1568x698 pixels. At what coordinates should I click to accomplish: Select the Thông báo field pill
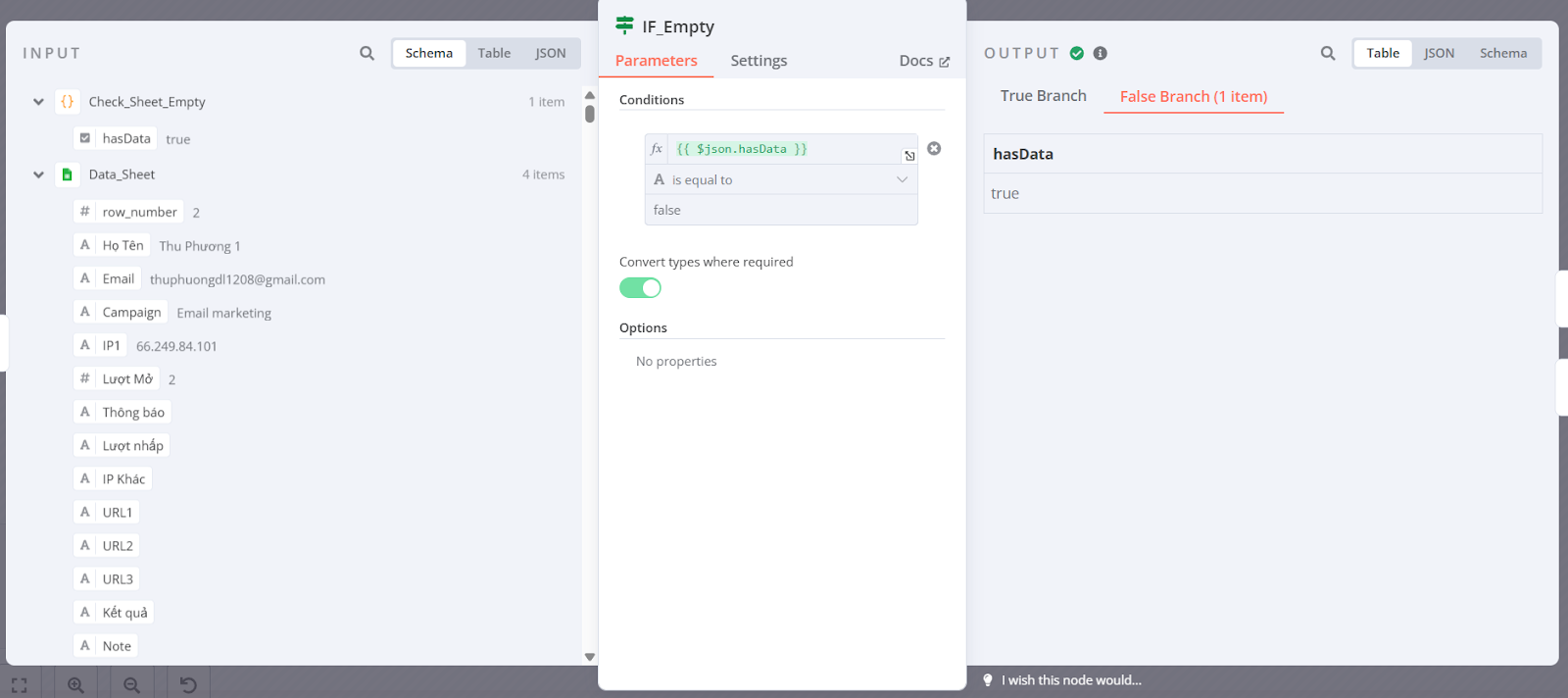pyautogui.click(x=122, y=412)
